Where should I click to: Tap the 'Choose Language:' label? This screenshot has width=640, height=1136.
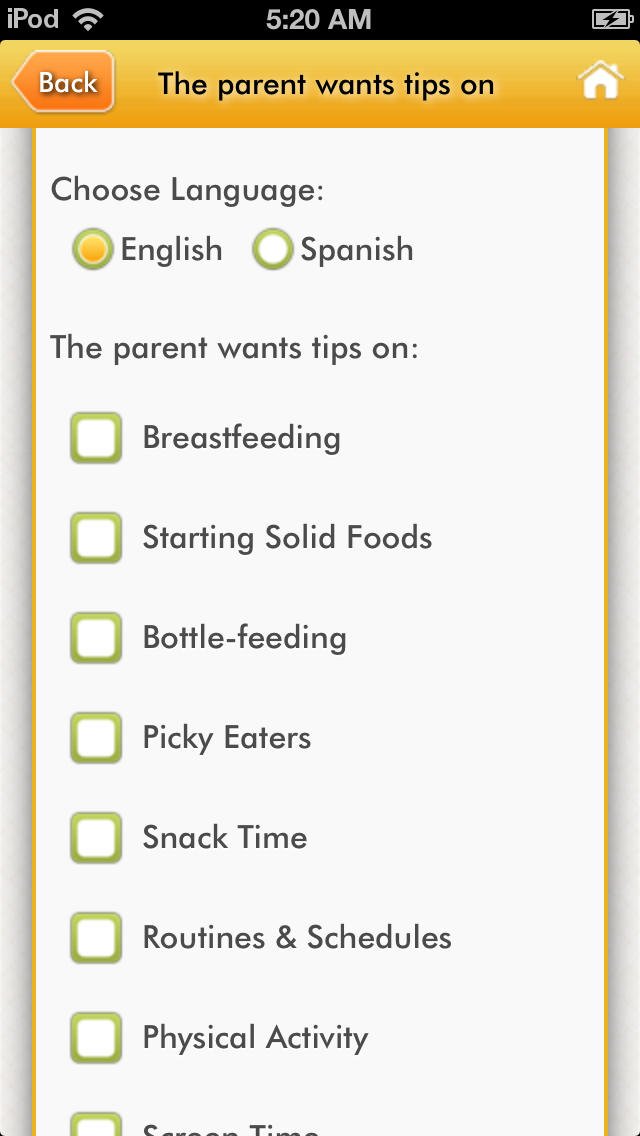pos(187,190)
